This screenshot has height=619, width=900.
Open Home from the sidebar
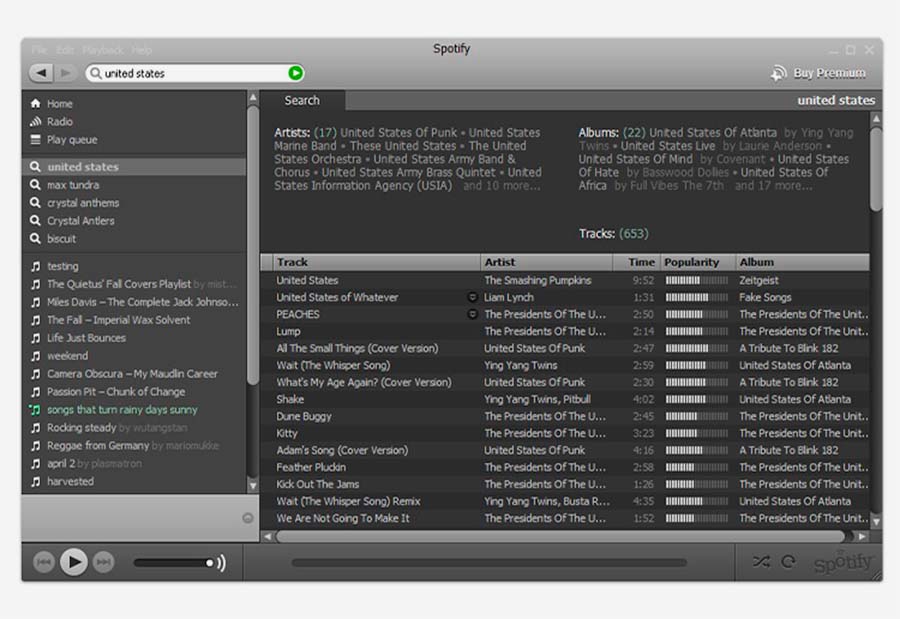(59, 104)
